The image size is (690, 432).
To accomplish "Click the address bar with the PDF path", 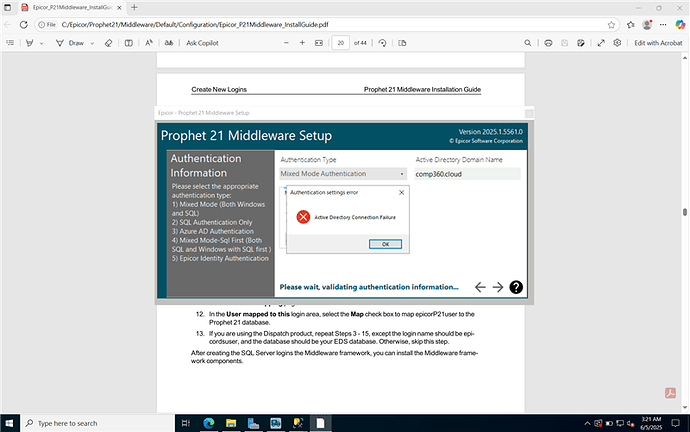I will point(326,25).
